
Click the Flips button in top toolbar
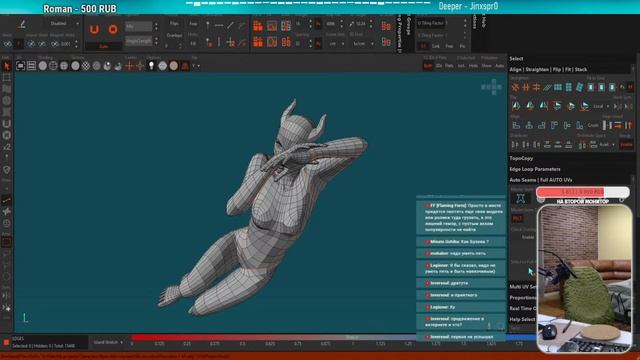point(174,24)
